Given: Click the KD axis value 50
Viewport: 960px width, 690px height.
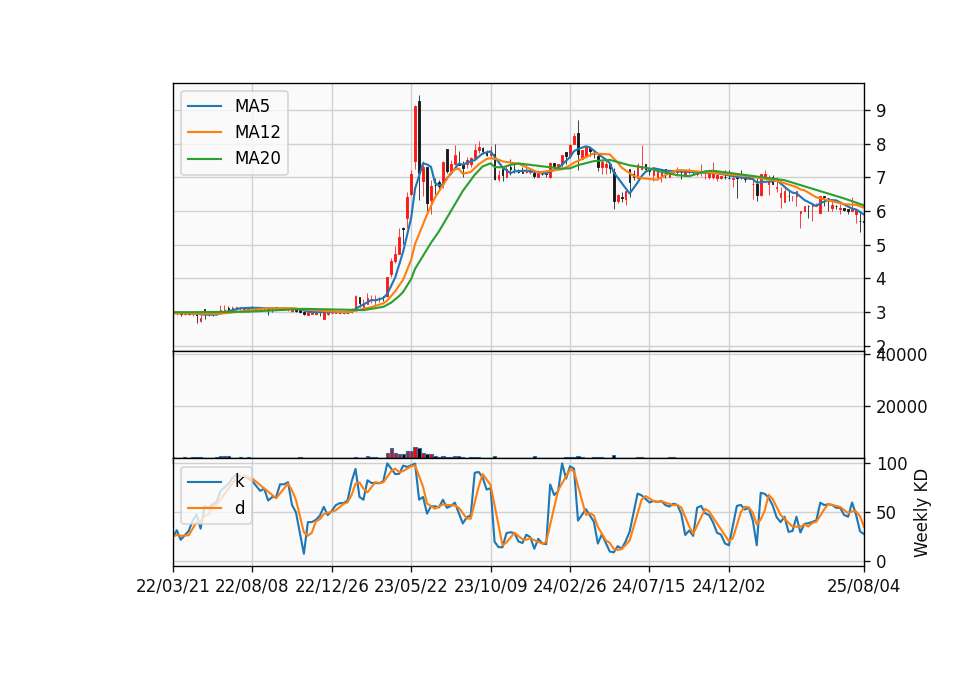Looking at the screenshot, I should point(887,513).
